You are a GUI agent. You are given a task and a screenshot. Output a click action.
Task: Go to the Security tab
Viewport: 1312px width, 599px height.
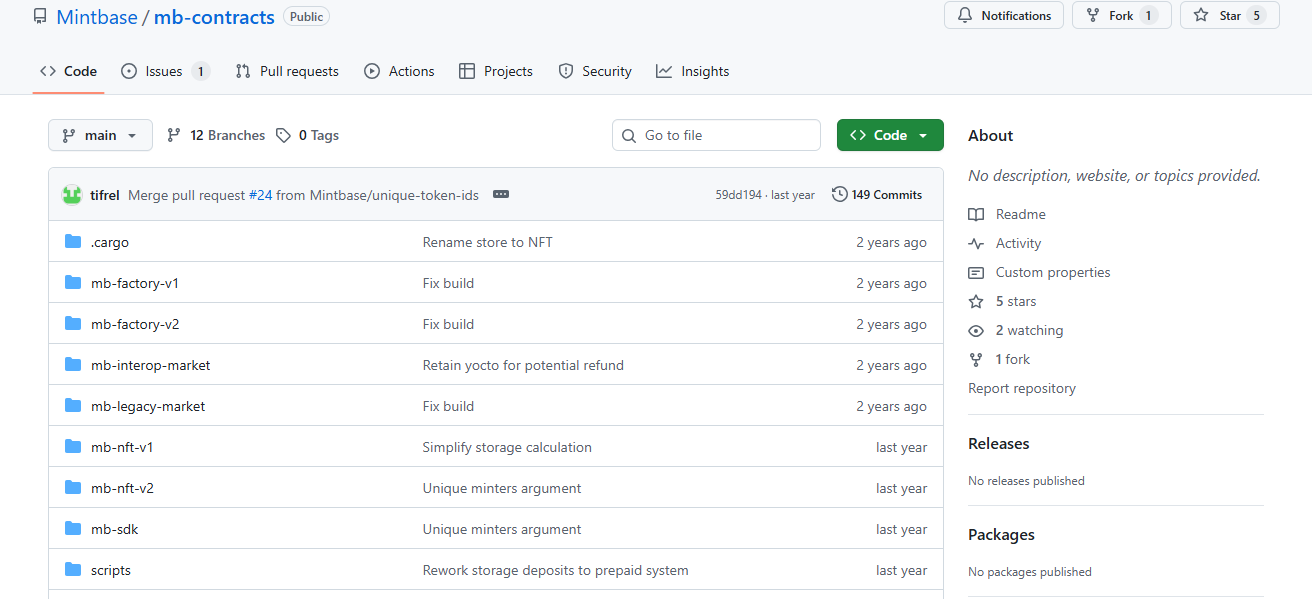pyautogui.click(x=595, y=71)
